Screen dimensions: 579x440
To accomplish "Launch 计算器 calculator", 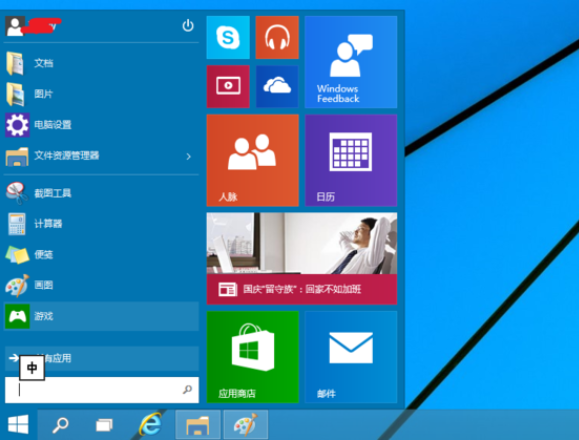I will tap(101, 224).
